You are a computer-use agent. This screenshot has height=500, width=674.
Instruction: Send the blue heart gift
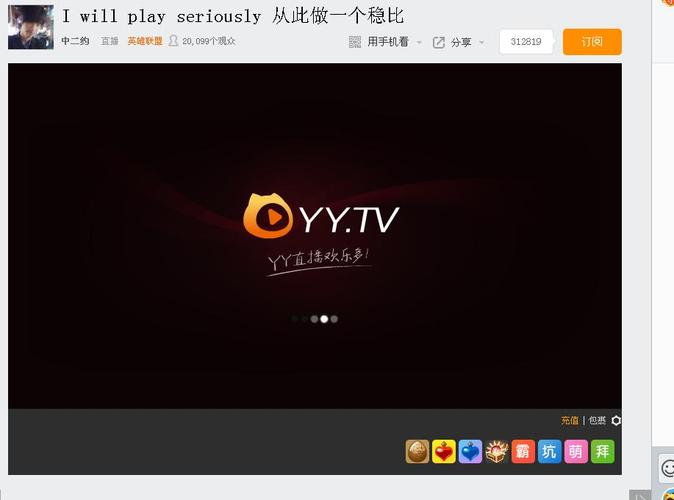click(x=470, y=452)
